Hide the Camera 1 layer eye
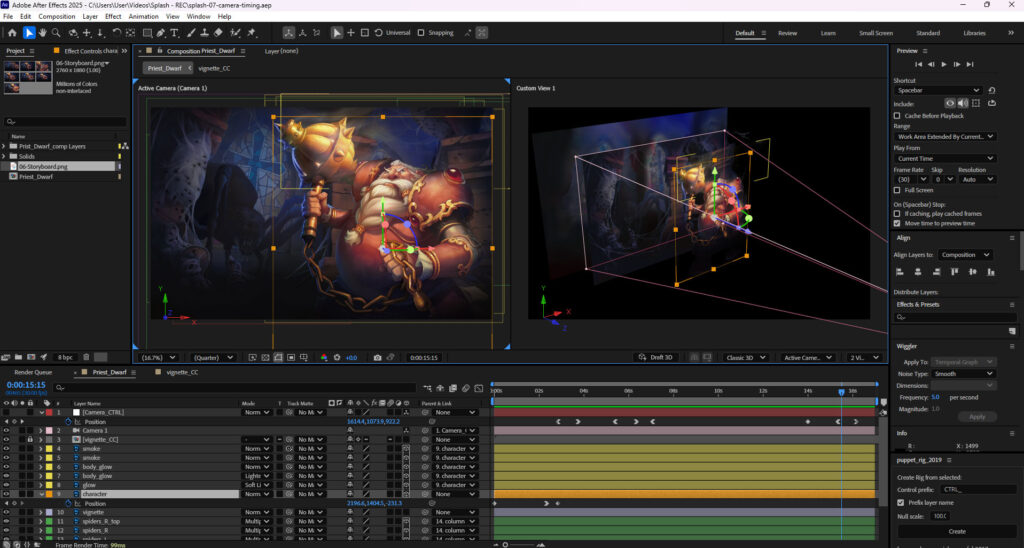 [x=7, y=430]
